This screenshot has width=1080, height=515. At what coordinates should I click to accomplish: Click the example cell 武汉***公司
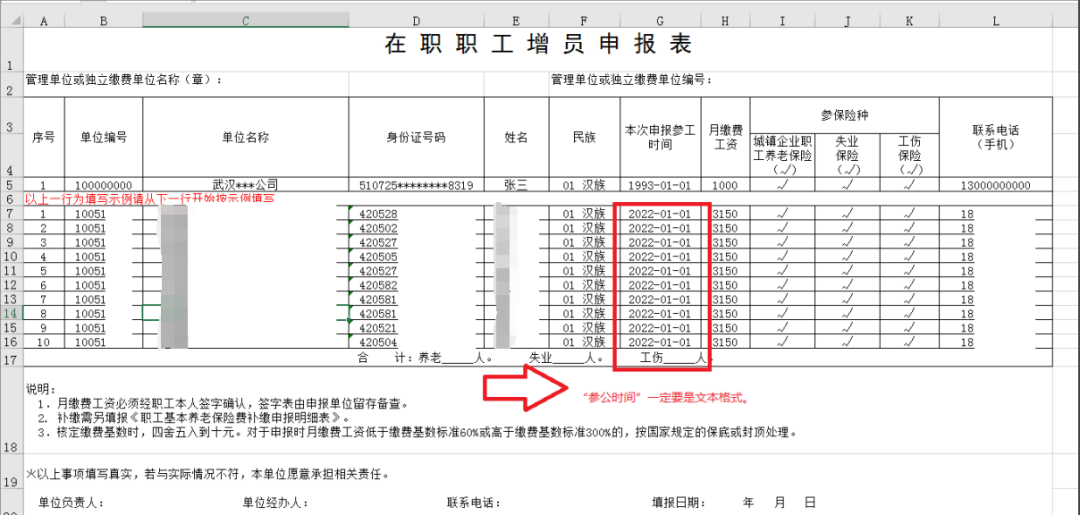coord(245,185)
